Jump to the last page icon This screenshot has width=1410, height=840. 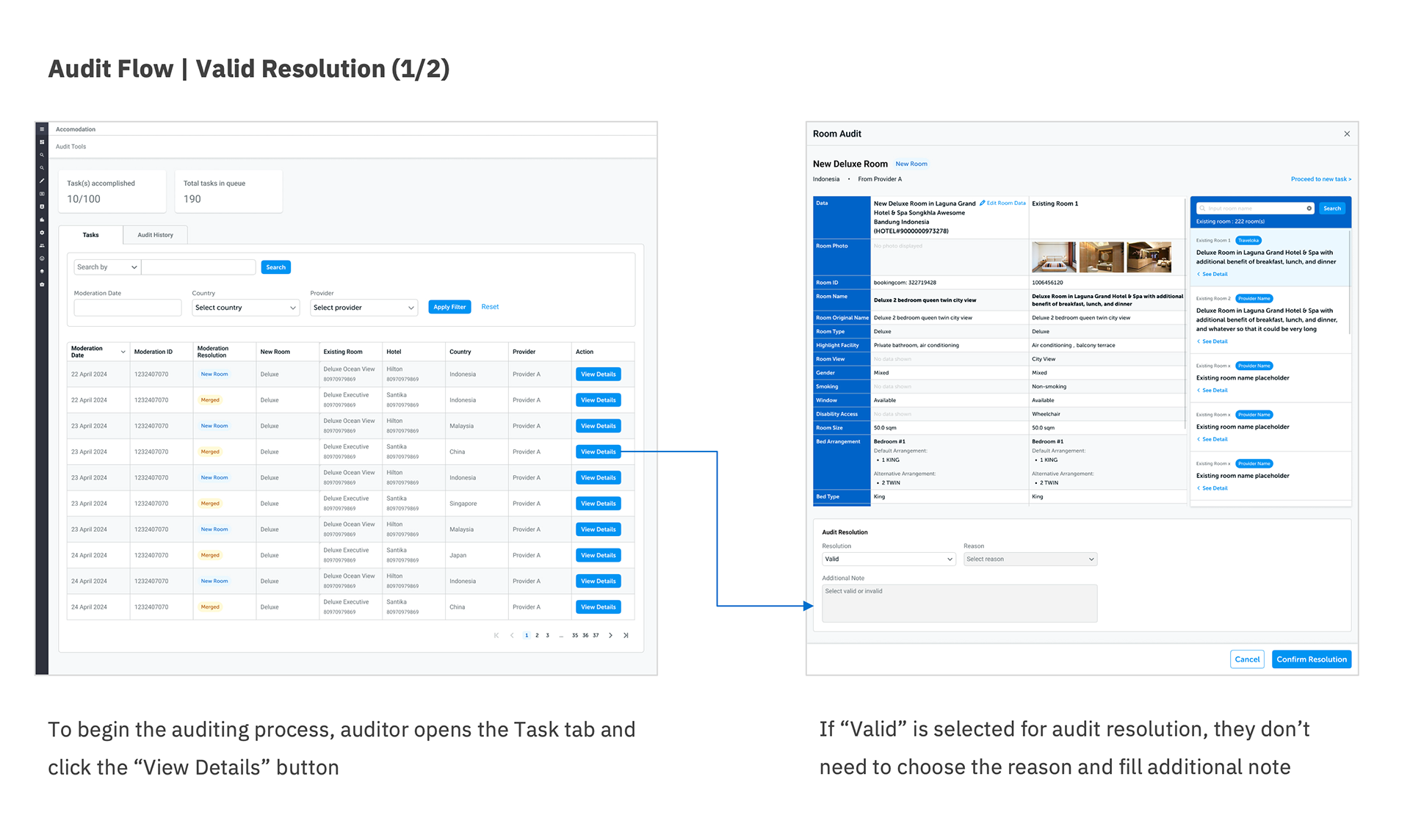tap(626, 635)
